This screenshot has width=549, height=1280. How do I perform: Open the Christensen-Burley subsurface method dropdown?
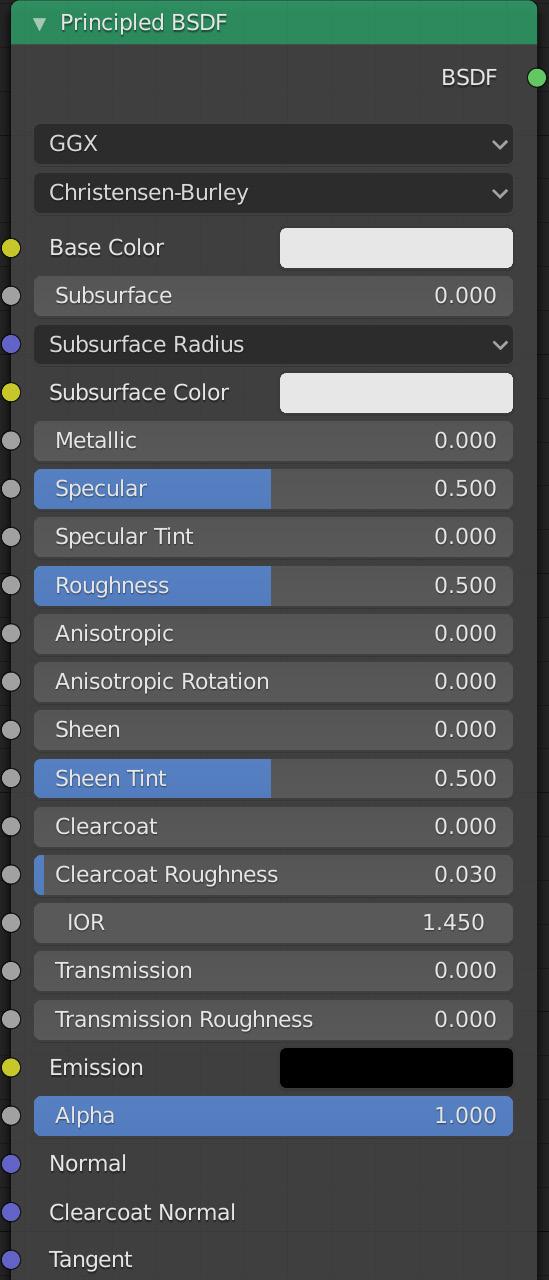pyautogui.click(x=274, y=193)
